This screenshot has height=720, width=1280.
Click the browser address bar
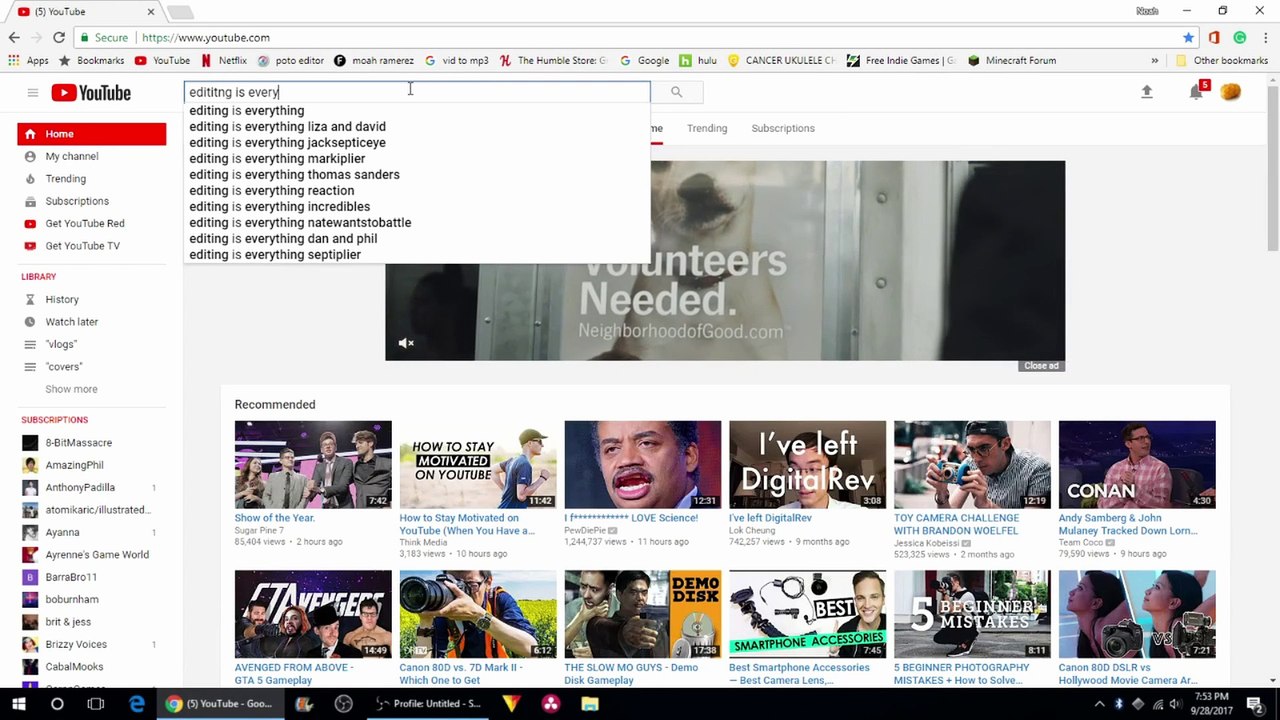pos(640,37)
